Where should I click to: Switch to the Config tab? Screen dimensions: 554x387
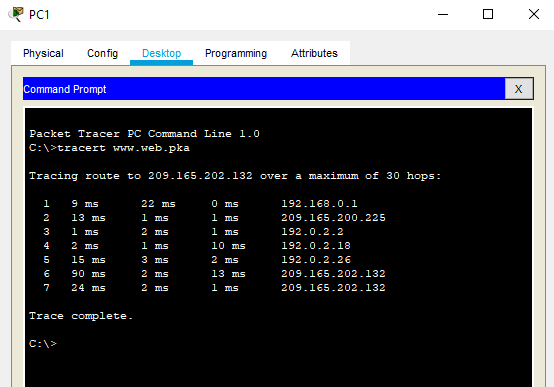tap(102, 53)
